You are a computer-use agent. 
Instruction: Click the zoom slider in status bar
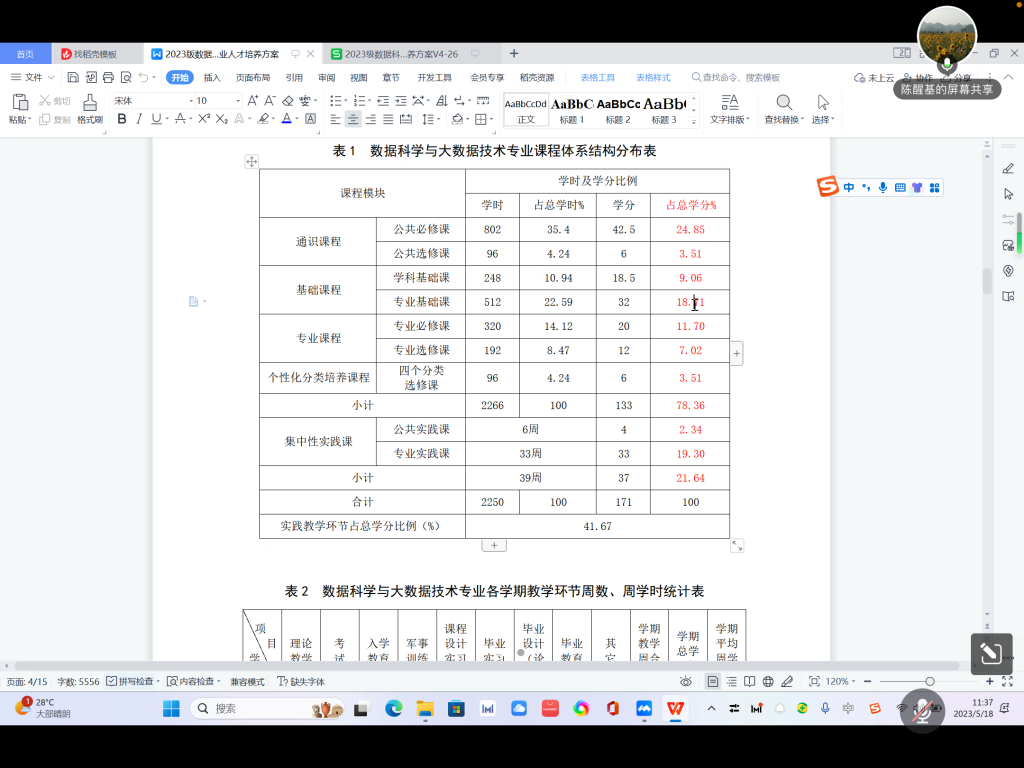click(929, 681)
